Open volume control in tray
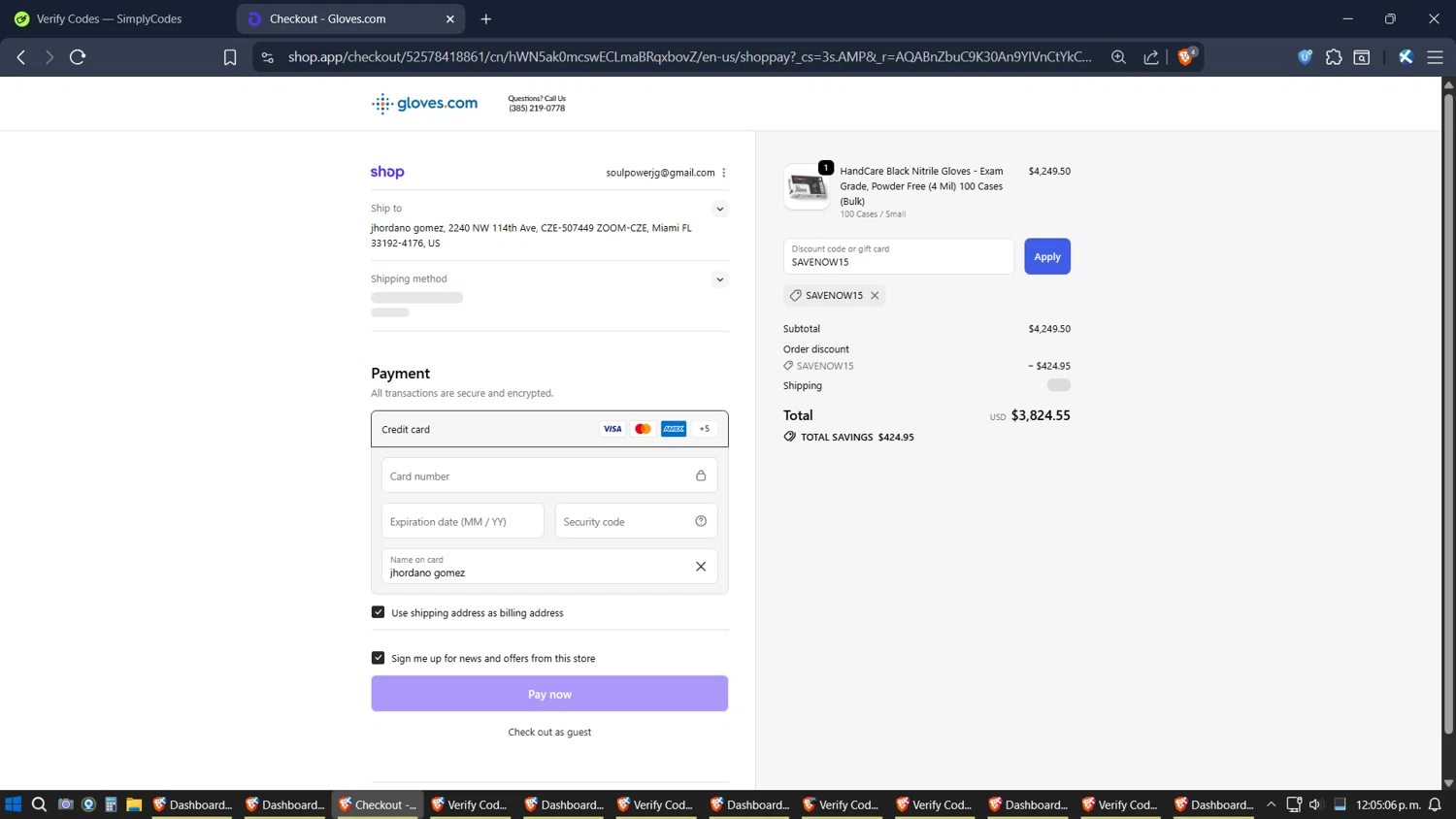The height and width of the screenshot is (819, 1456). [x=1315, y=804]
